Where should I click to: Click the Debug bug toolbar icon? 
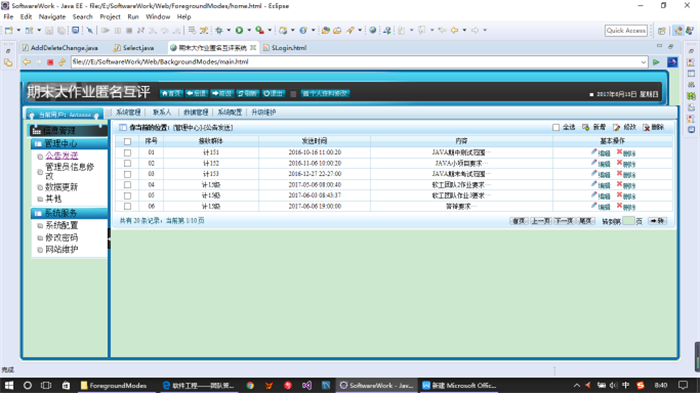(219, 30)
